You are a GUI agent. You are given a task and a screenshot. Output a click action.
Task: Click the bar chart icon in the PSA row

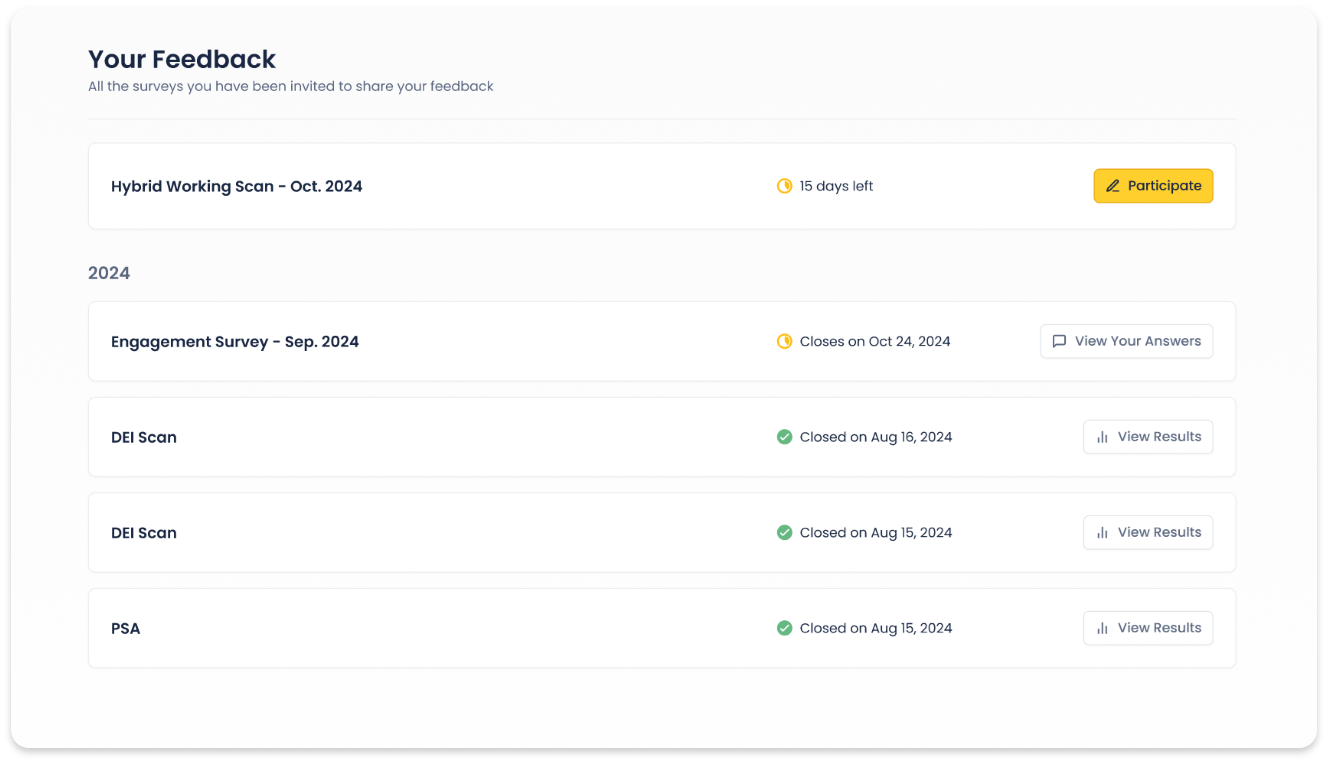[x=1102, y=628]
